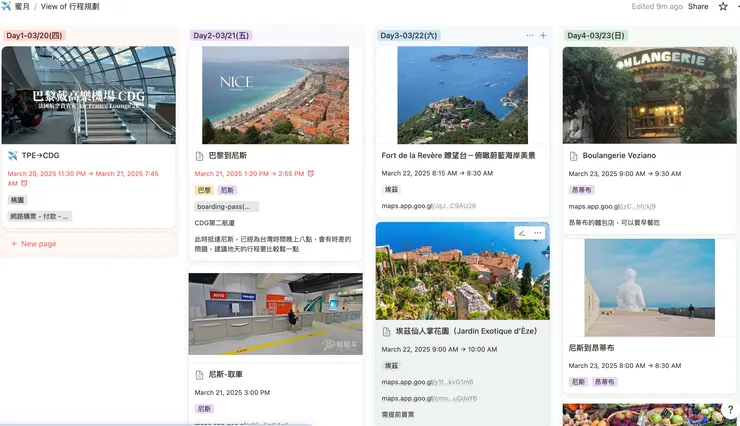The height and width of the screenshot is (426, 740).
Task: Click the 需提前買票 note
Action: [398, 415]
